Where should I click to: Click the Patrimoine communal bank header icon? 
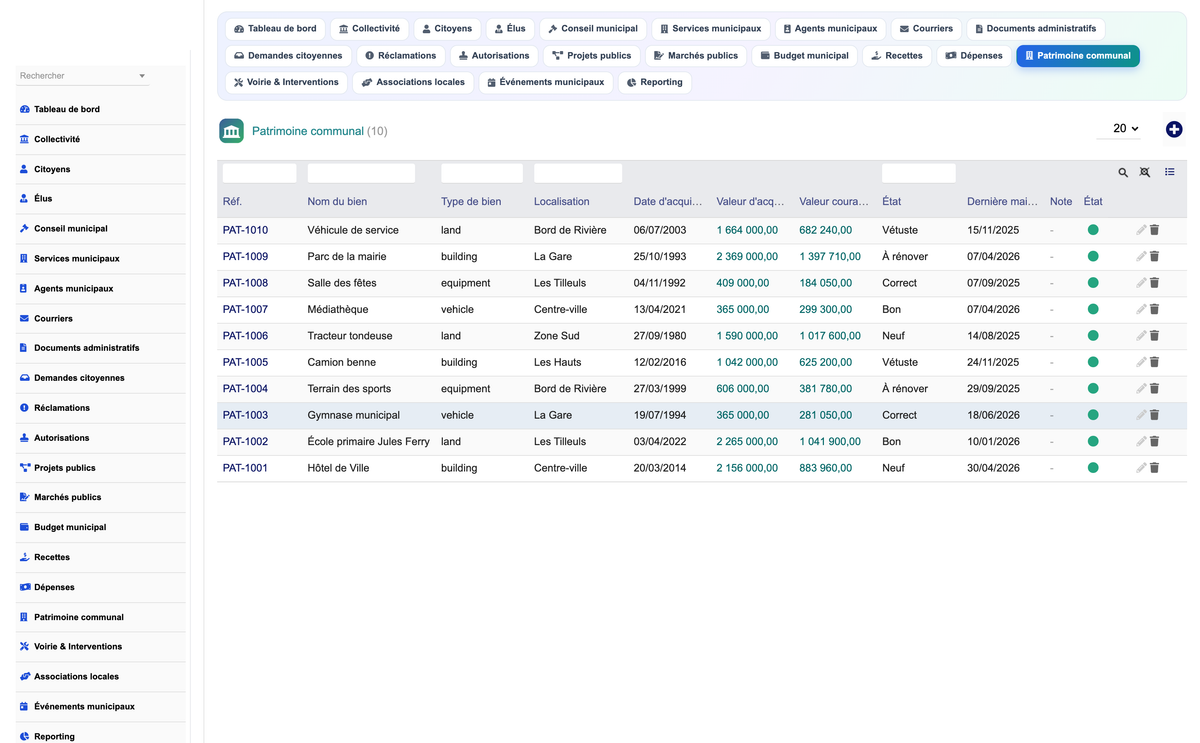pos(231,131)
